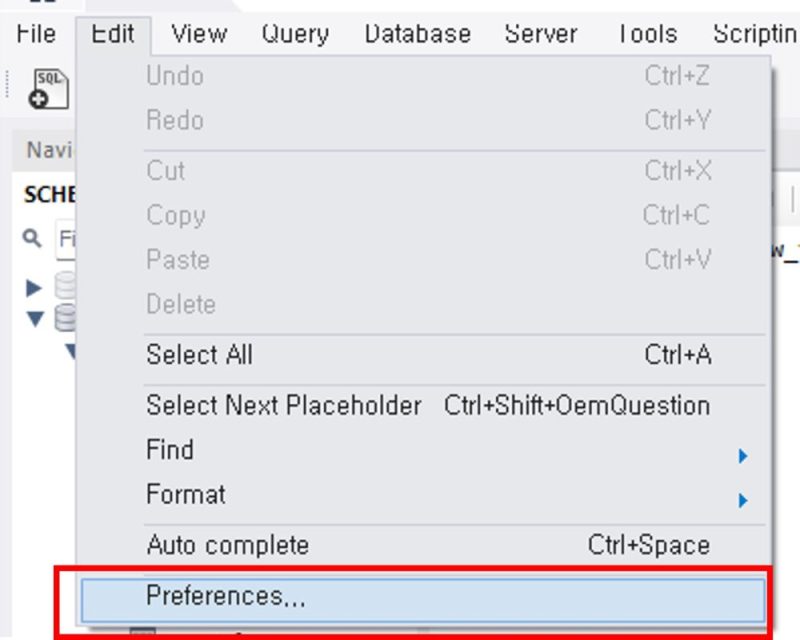Click the grayed-out Undo entry
The height and width of the screenshot is (640, 800).
(176, 76)
